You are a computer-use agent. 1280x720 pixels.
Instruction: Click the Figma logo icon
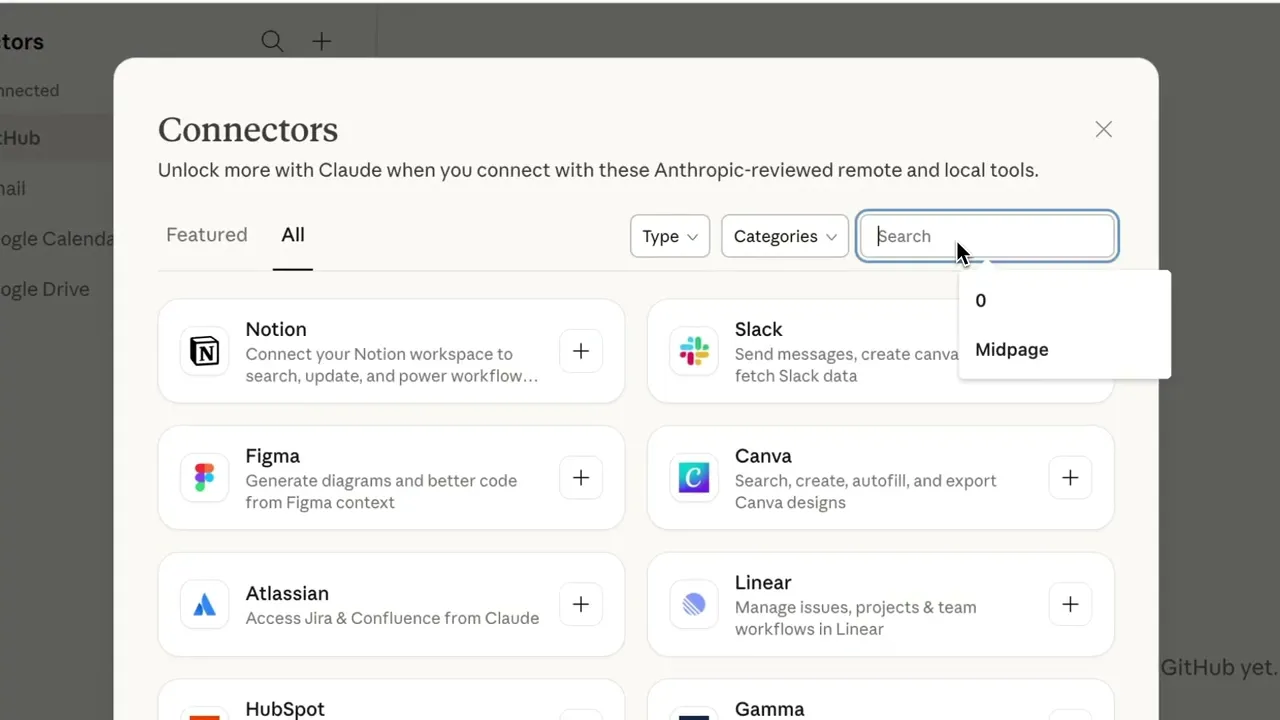pyautogui.click(x=204, y=478)
